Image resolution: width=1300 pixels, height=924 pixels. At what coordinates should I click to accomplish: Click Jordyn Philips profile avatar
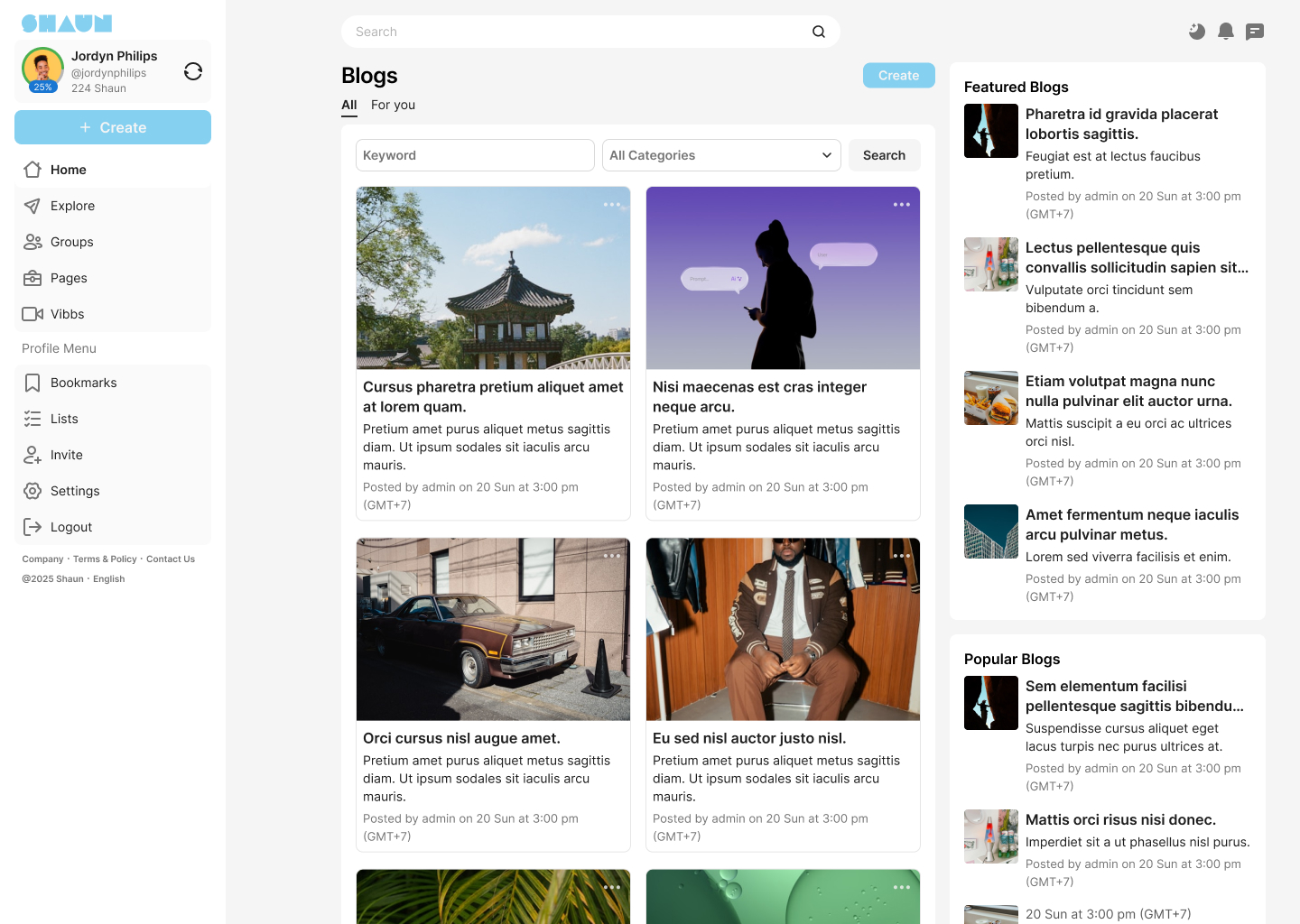click(x=42, y=70)
